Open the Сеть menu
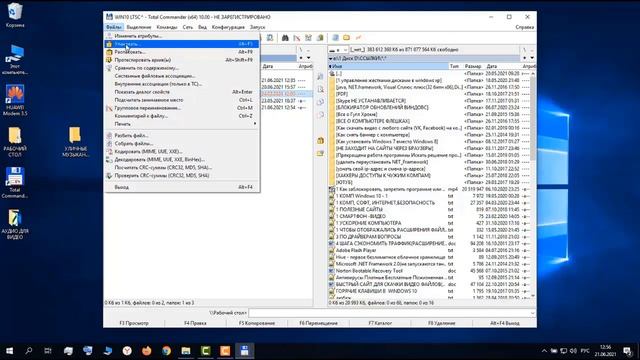The image size is (640, 360). pos(188,27)
